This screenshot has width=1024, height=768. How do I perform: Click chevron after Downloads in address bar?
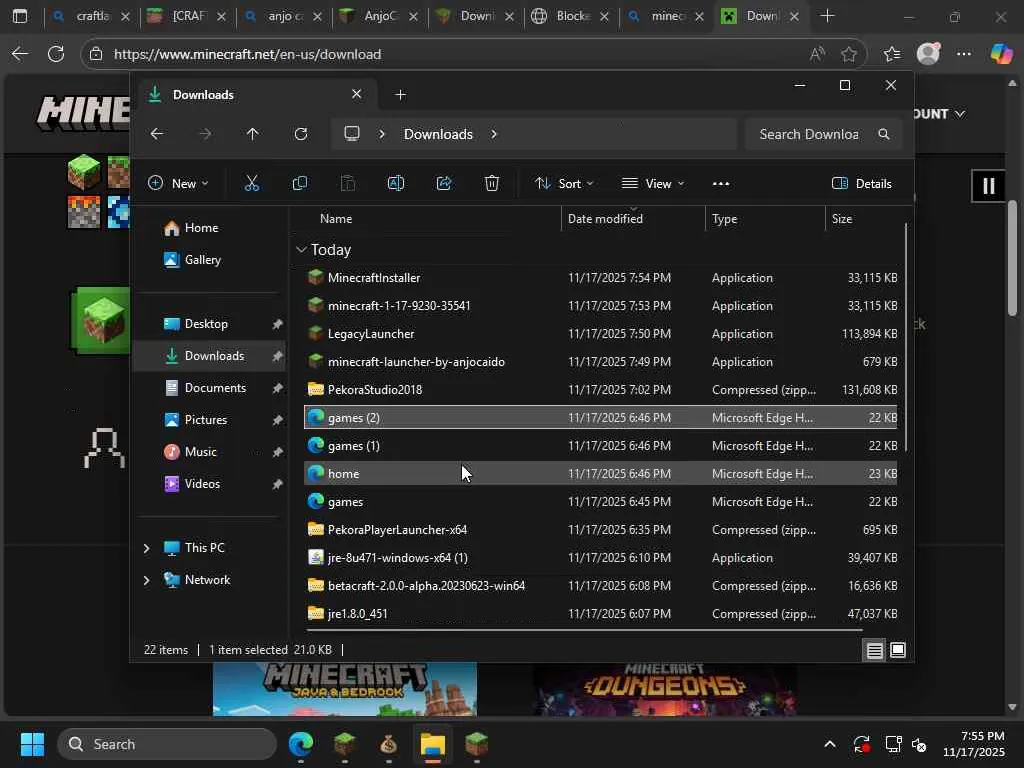pyautogui.click(x=494, y=134)
